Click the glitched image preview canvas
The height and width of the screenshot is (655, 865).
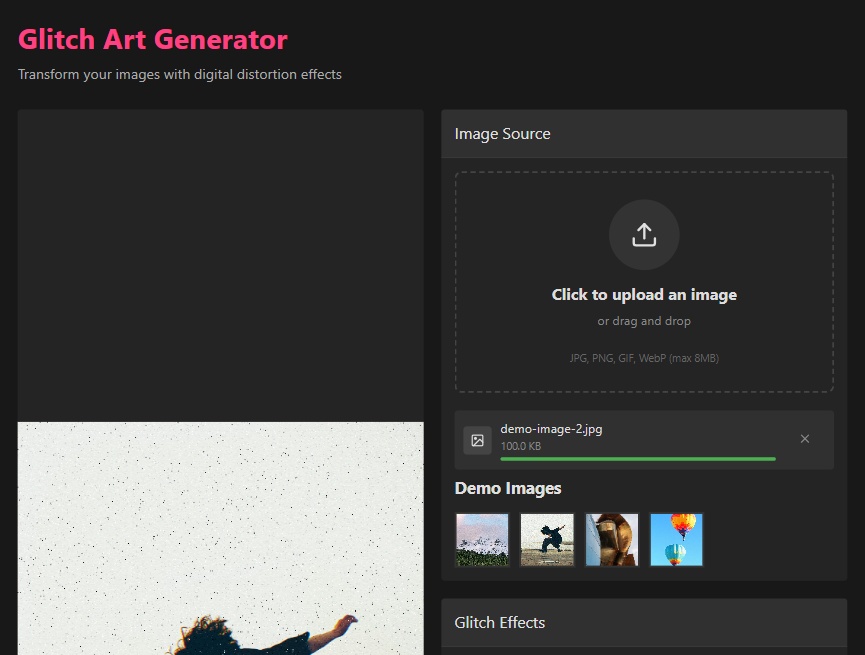221,539
